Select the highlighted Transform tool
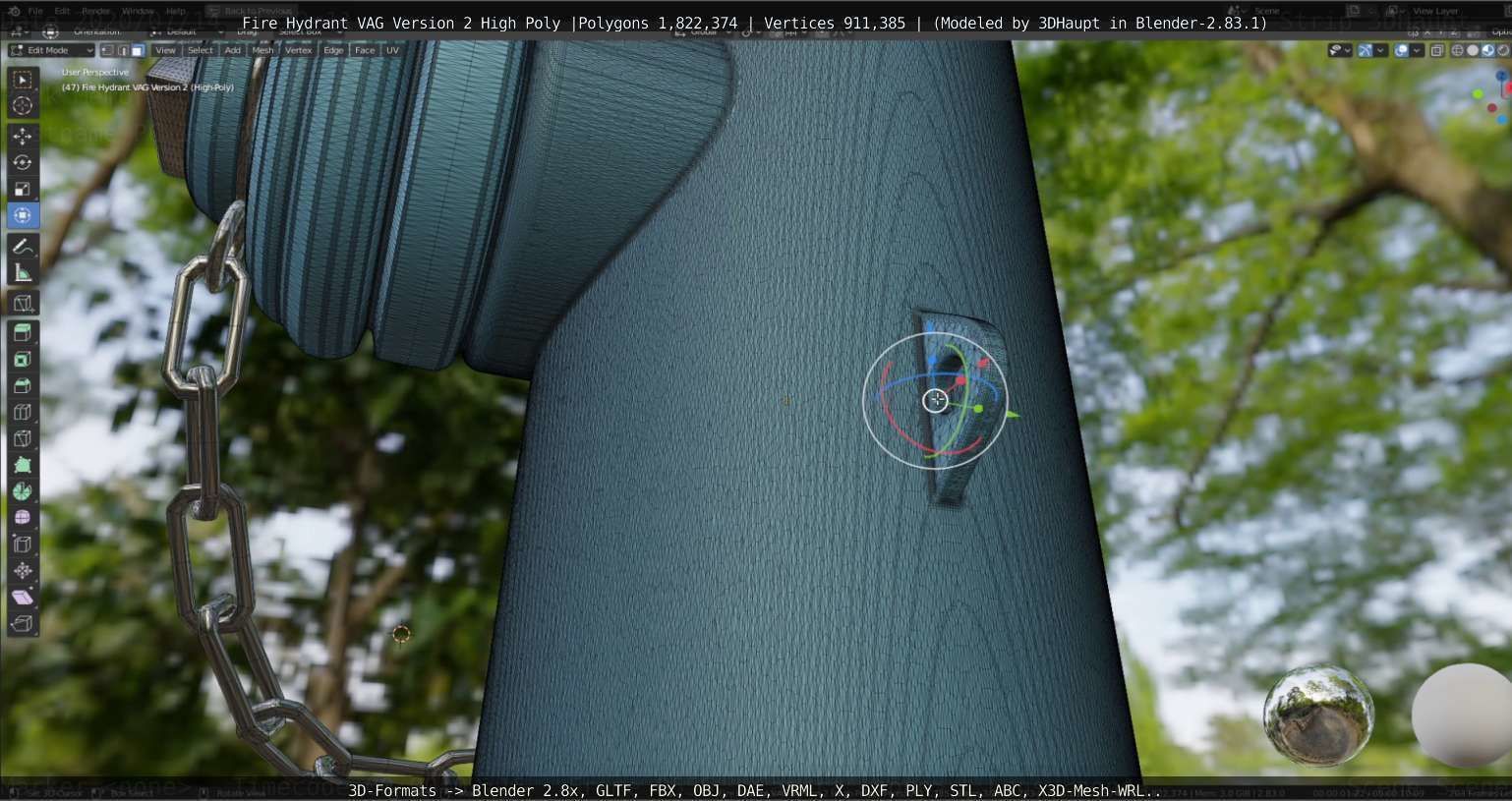 23,215
